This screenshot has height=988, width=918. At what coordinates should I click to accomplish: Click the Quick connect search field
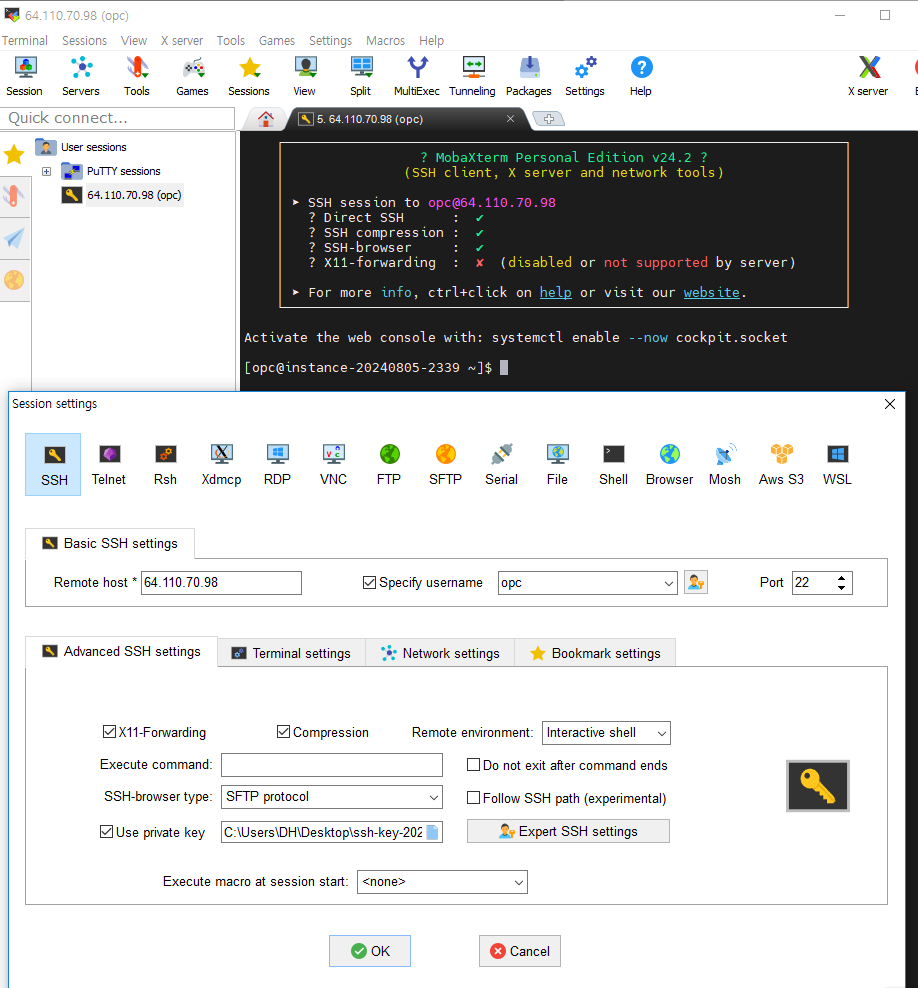click(x=118, y=118)
